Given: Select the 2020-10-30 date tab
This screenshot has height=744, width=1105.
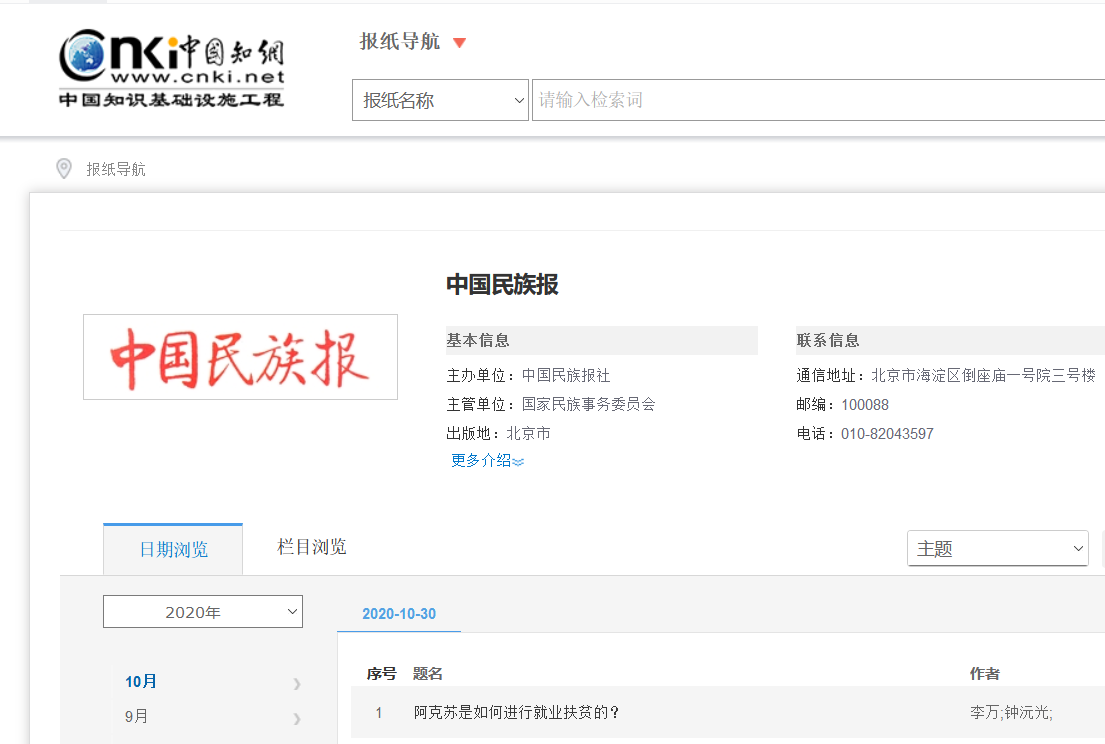Looking at the screenshot, I should 399,614.
